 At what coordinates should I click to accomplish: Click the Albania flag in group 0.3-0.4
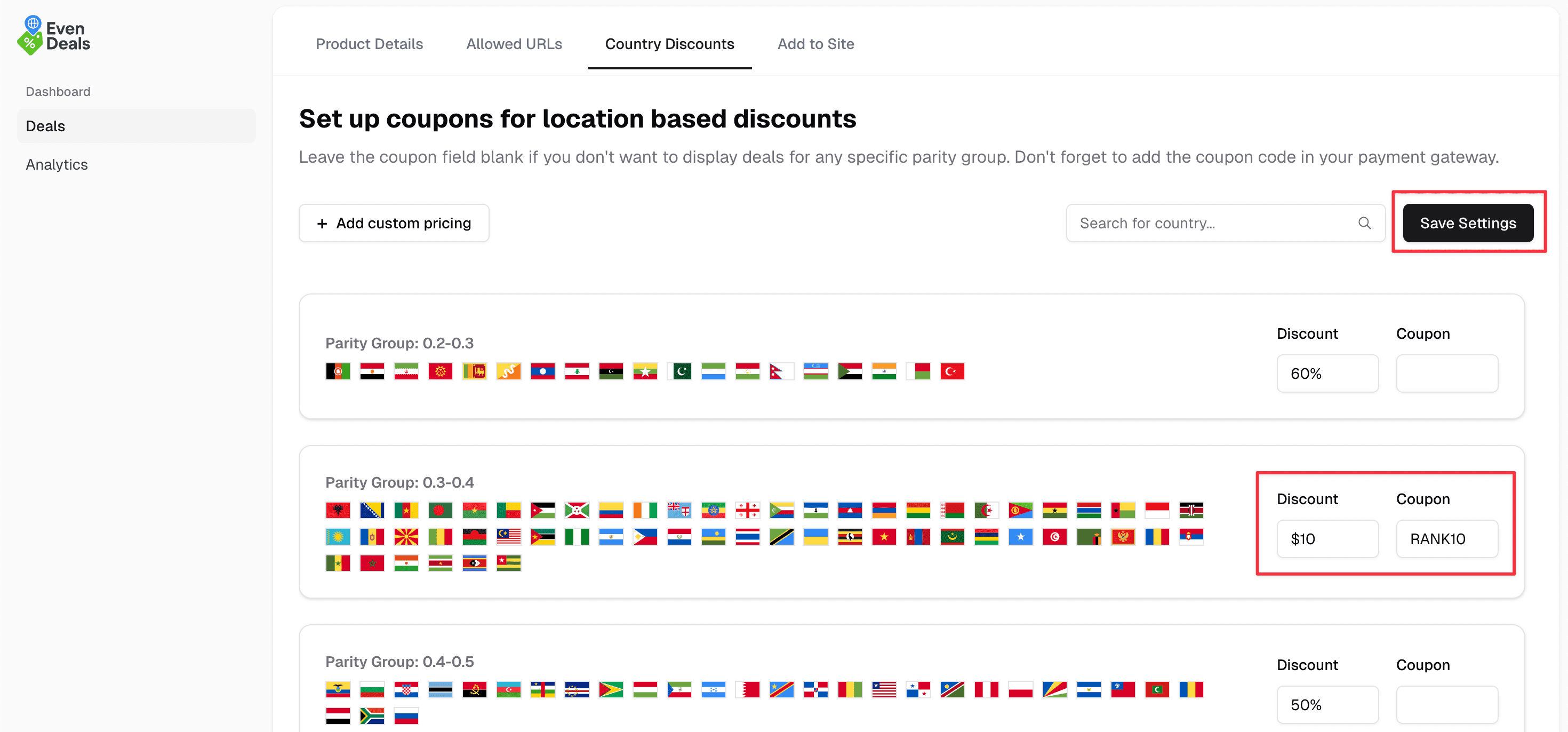pyautogui.click(x=338, y=510)
